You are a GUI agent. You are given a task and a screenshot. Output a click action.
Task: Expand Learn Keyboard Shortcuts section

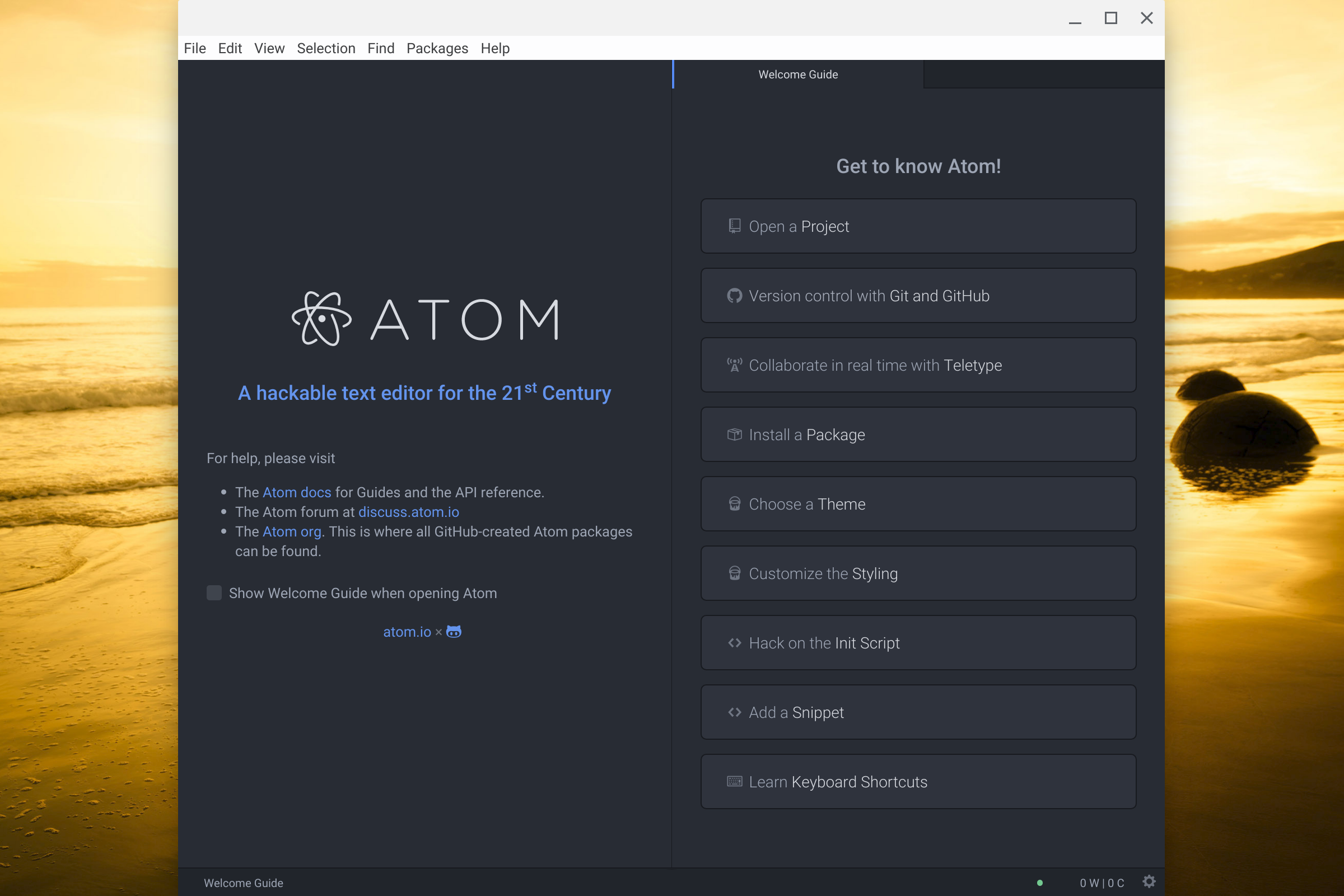coord(918,781)
